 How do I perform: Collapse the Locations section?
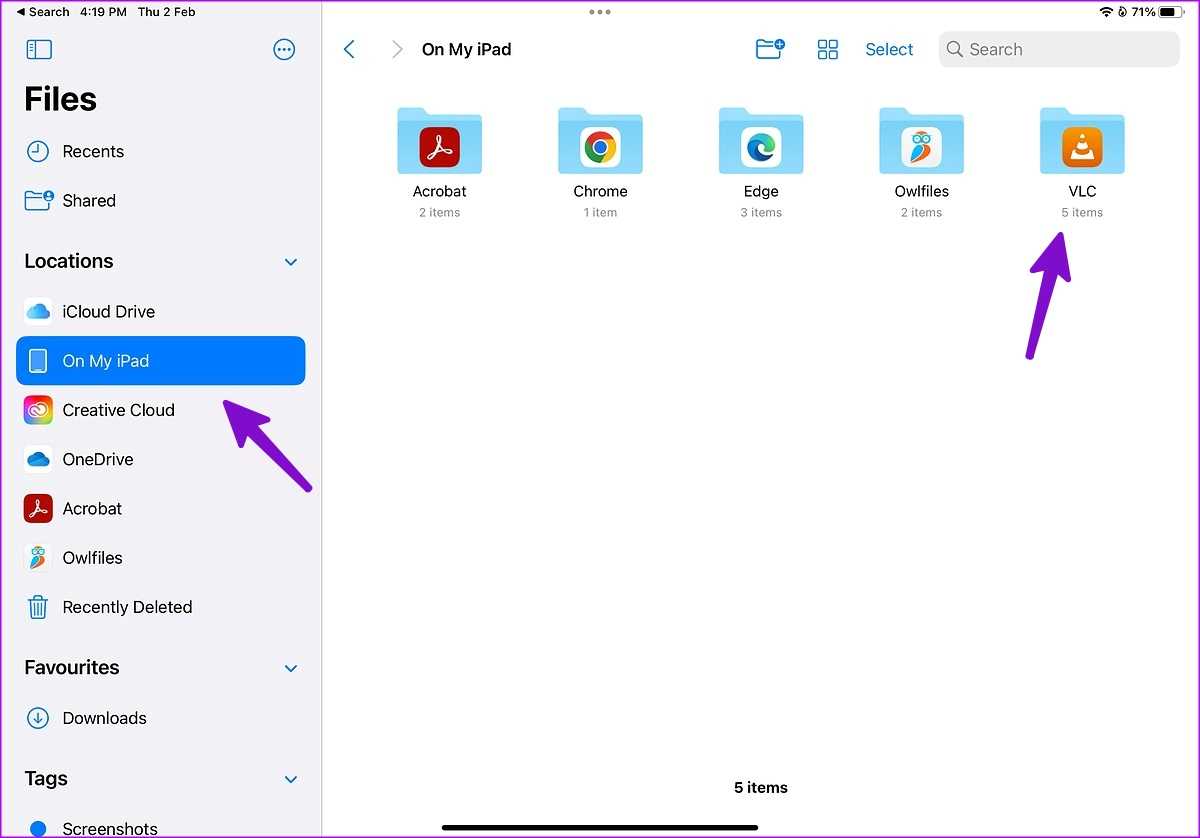point(291,262)
